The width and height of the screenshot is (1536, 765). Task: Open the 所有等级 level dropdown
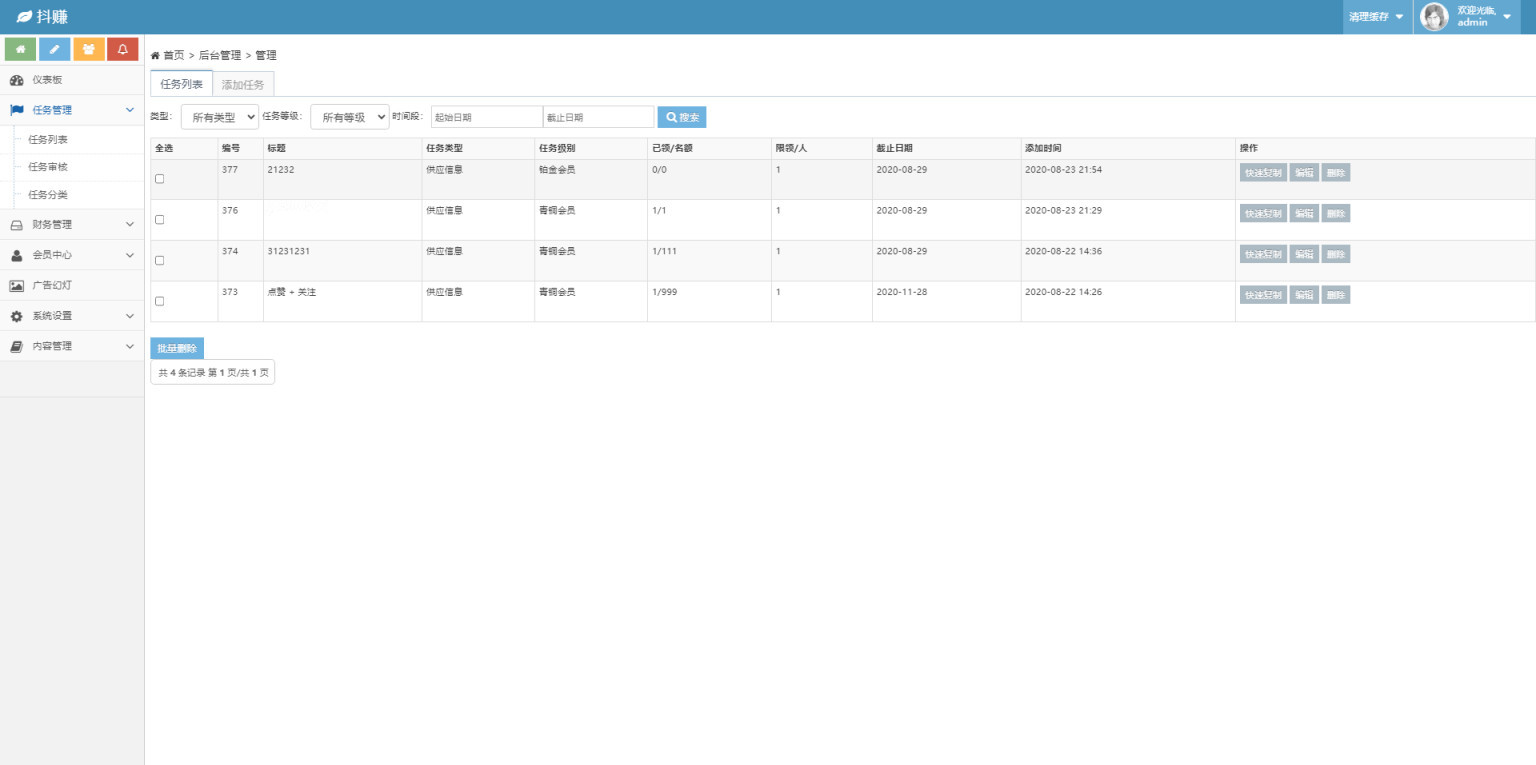click(x=349, y=117)
